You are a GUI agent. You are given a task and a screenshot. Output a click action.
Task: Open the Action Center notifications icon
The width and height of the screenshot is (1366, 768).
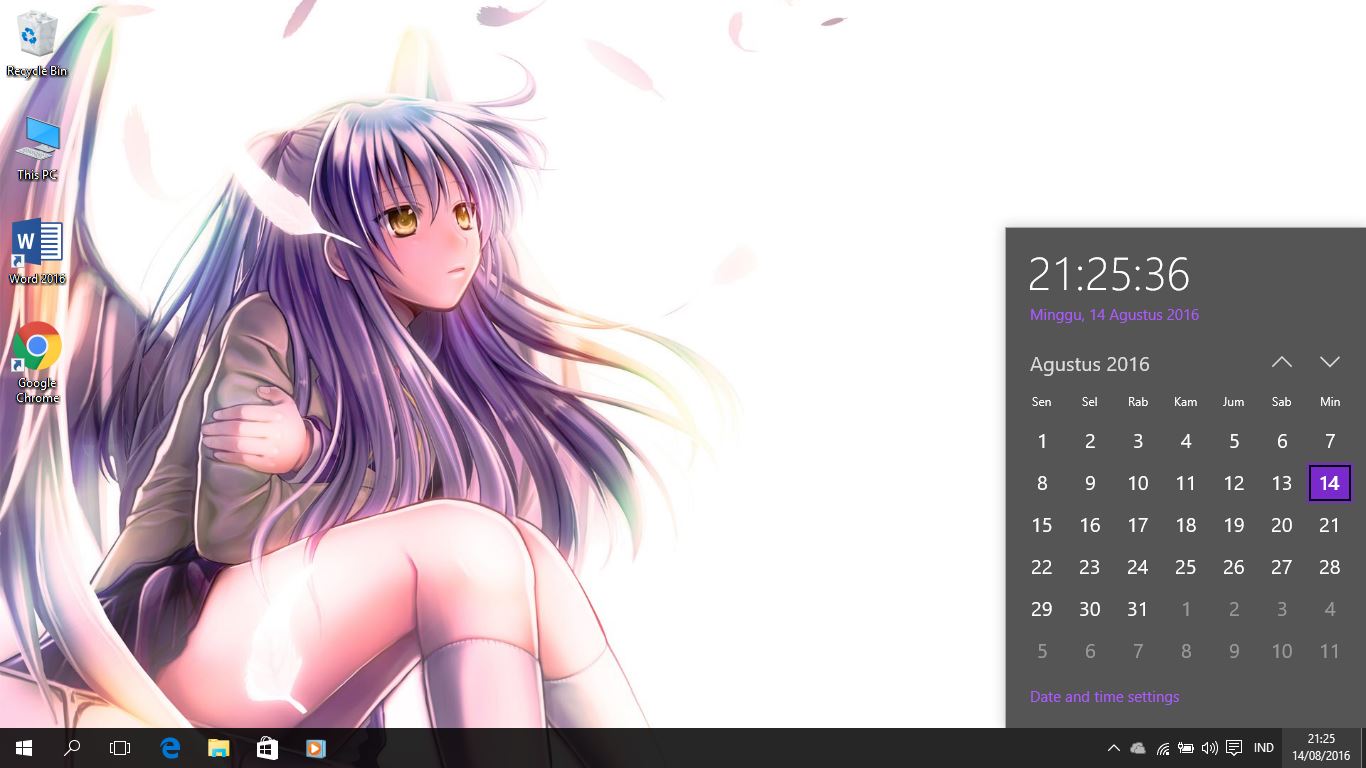coord(1234,748)
